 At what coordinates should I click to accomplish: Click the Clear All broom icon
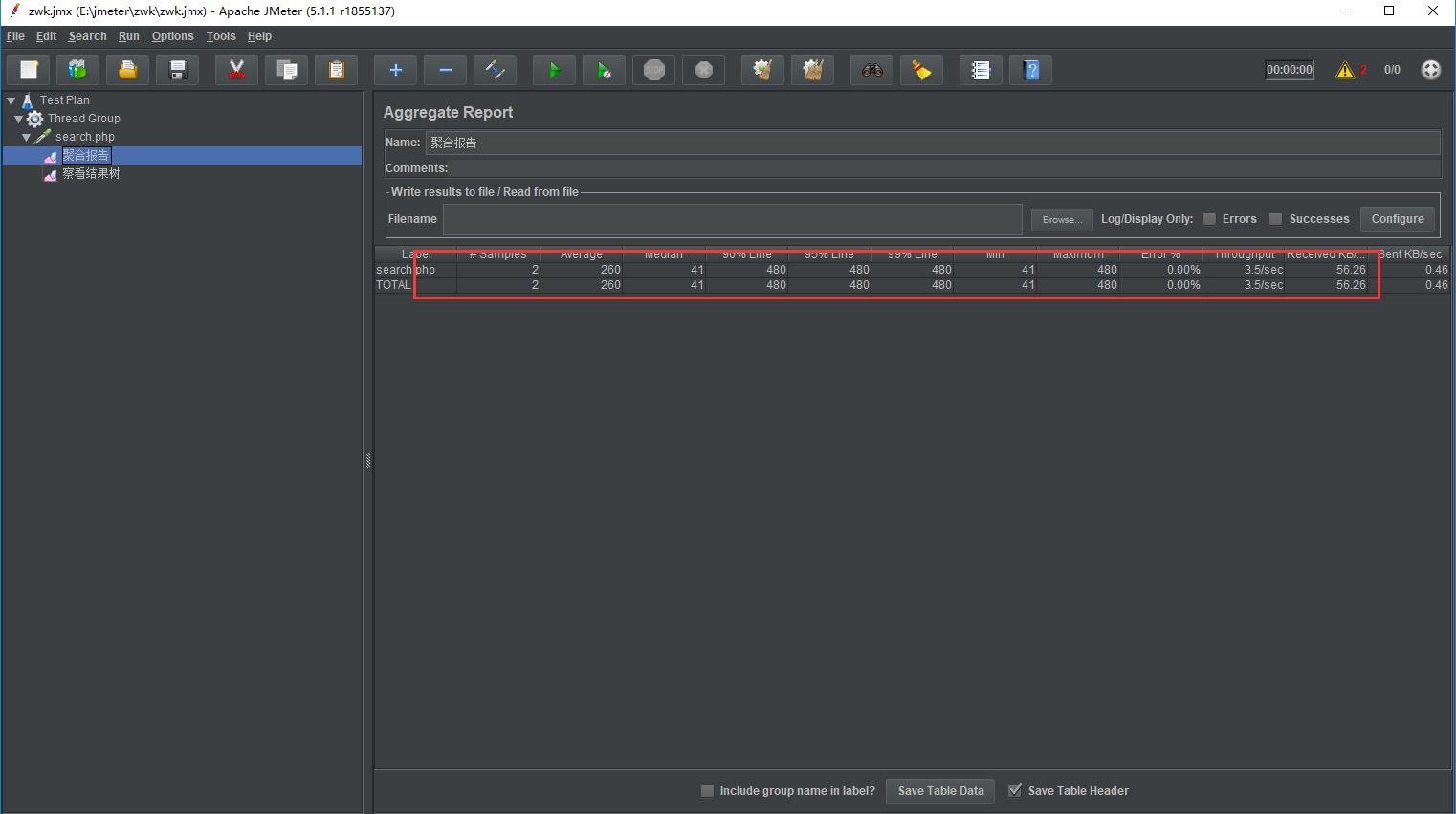click(x=813, y=70)
